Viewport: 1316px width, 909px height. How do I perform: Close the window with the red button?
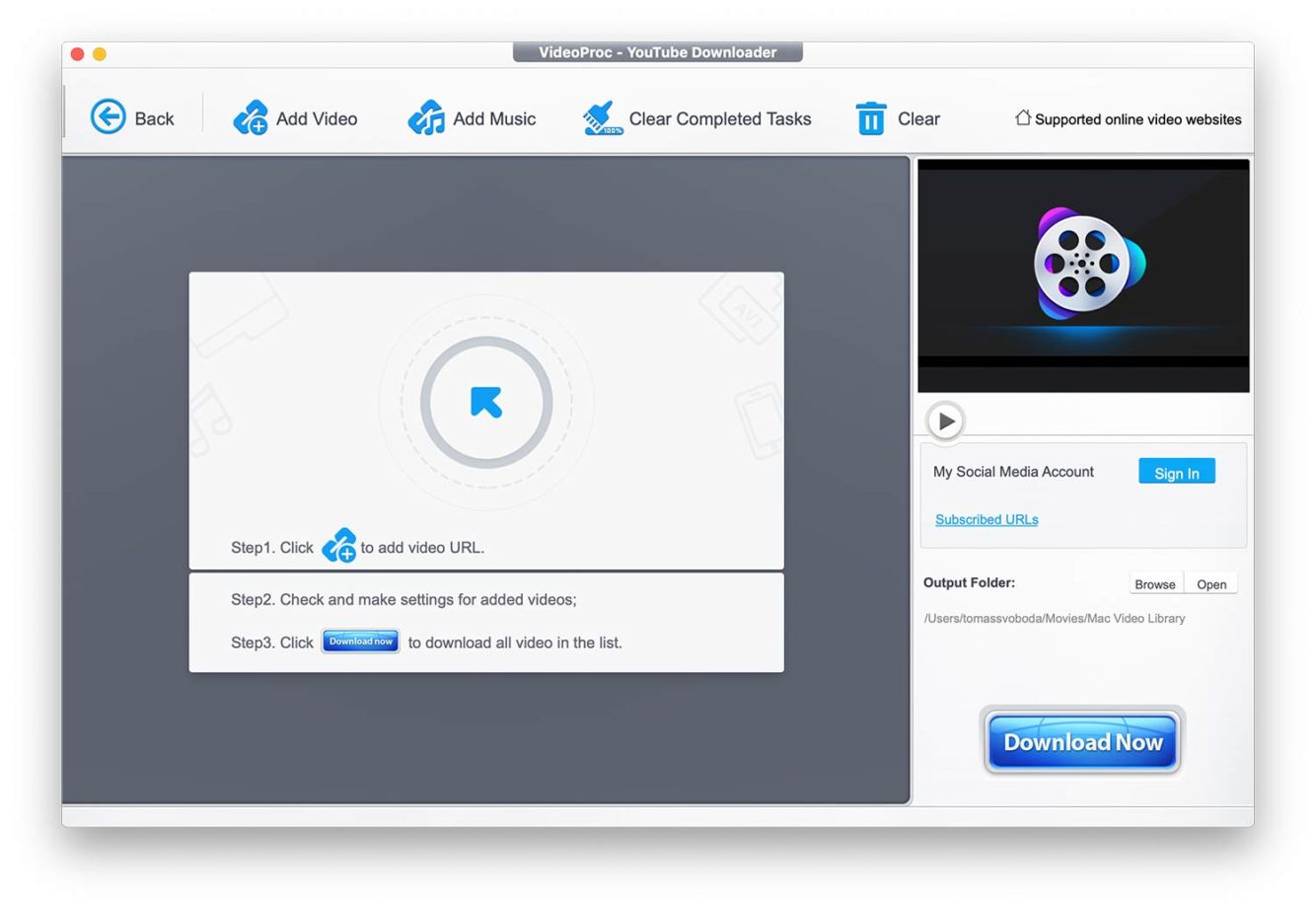78,54
